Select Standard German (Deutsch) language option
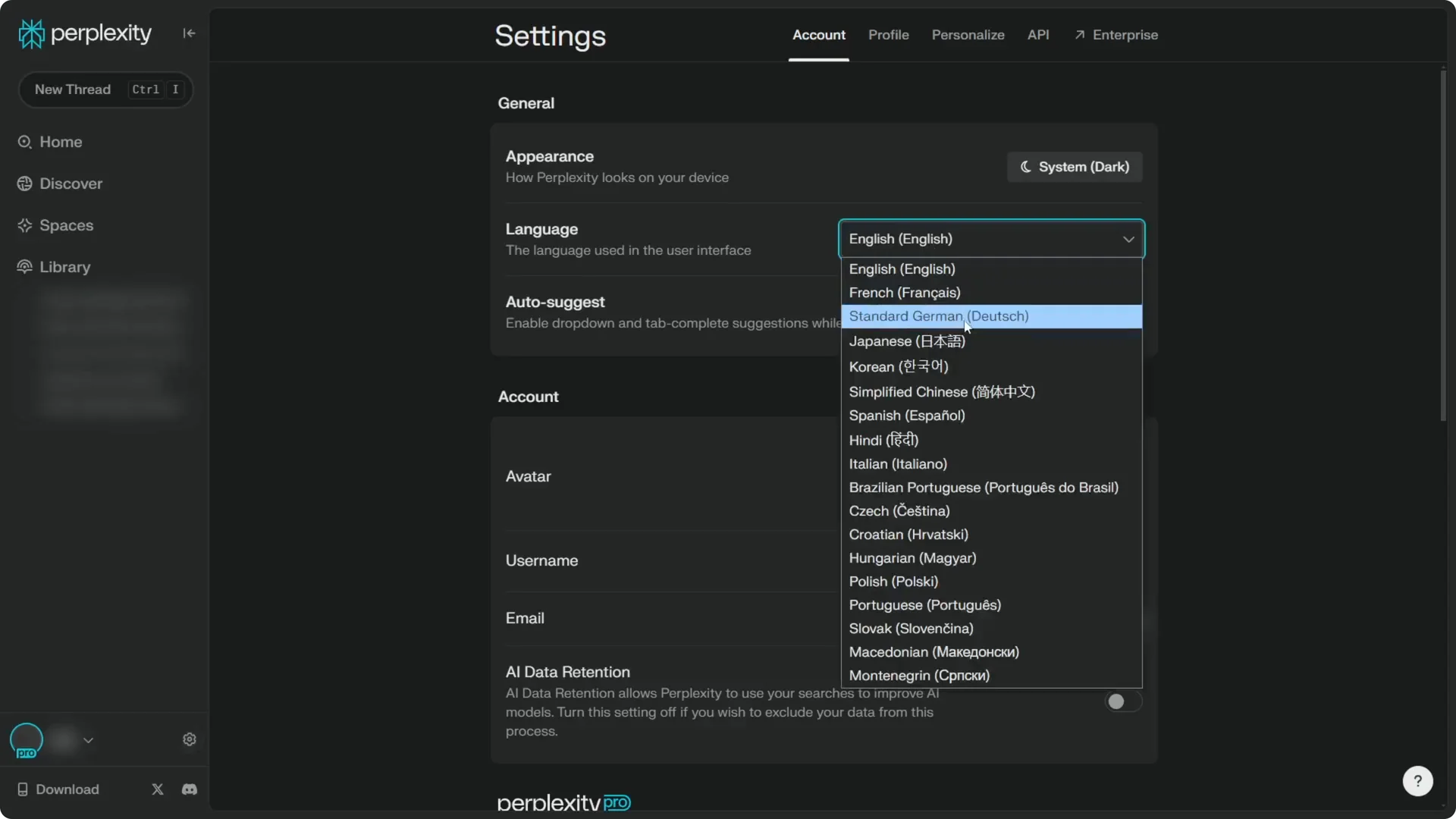The height and width of the screenshot is (819, 1456). 938,316
